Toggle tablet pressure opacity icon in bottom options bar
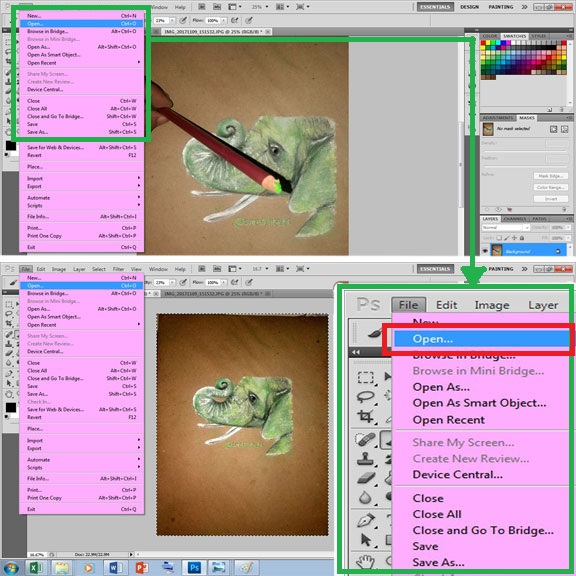 183,282
